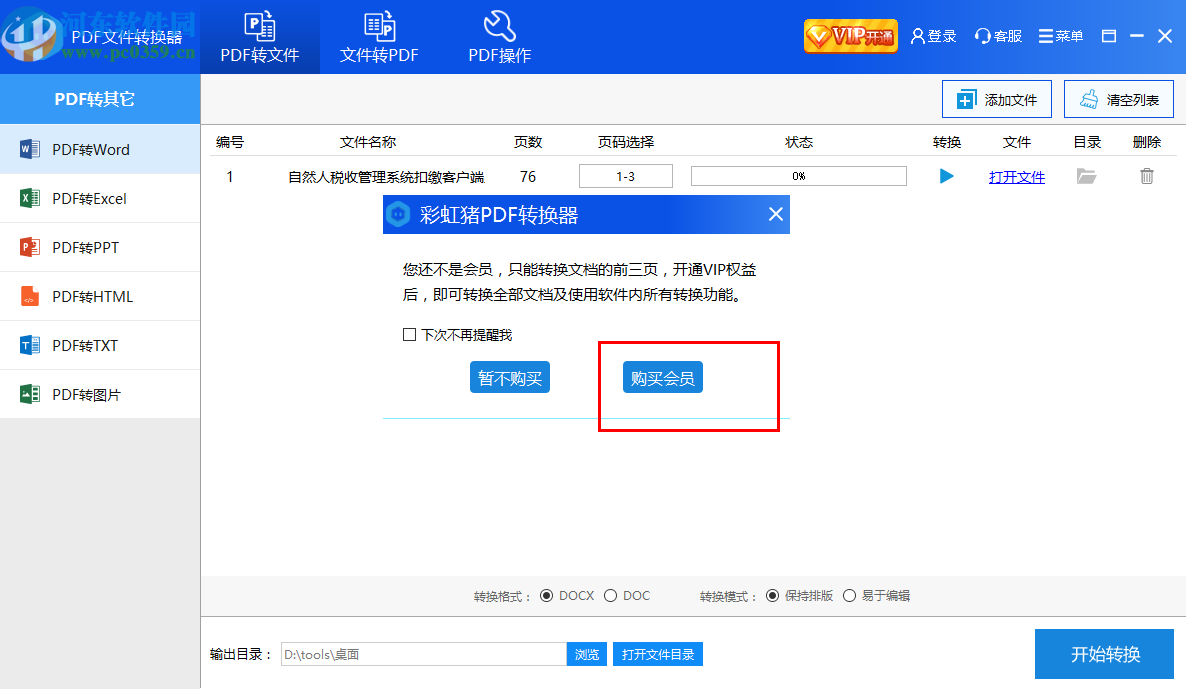Click the 文件名称 column header
Image resolution: width=1186 pixels, height=690 pixels.
pos(368,142)
